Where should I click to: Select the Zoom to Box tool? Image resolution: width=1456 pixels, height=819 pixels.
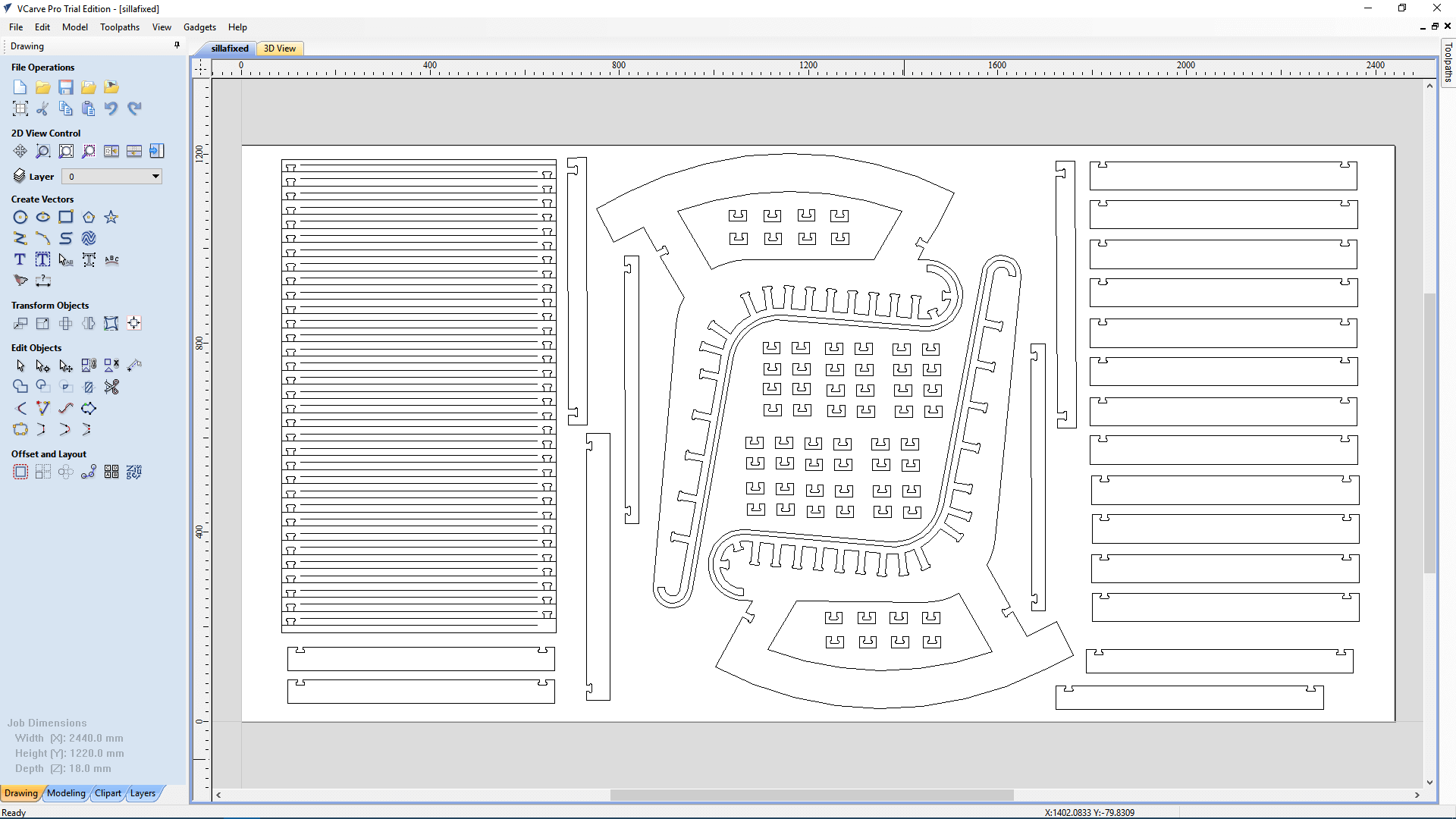coord(43,151)
